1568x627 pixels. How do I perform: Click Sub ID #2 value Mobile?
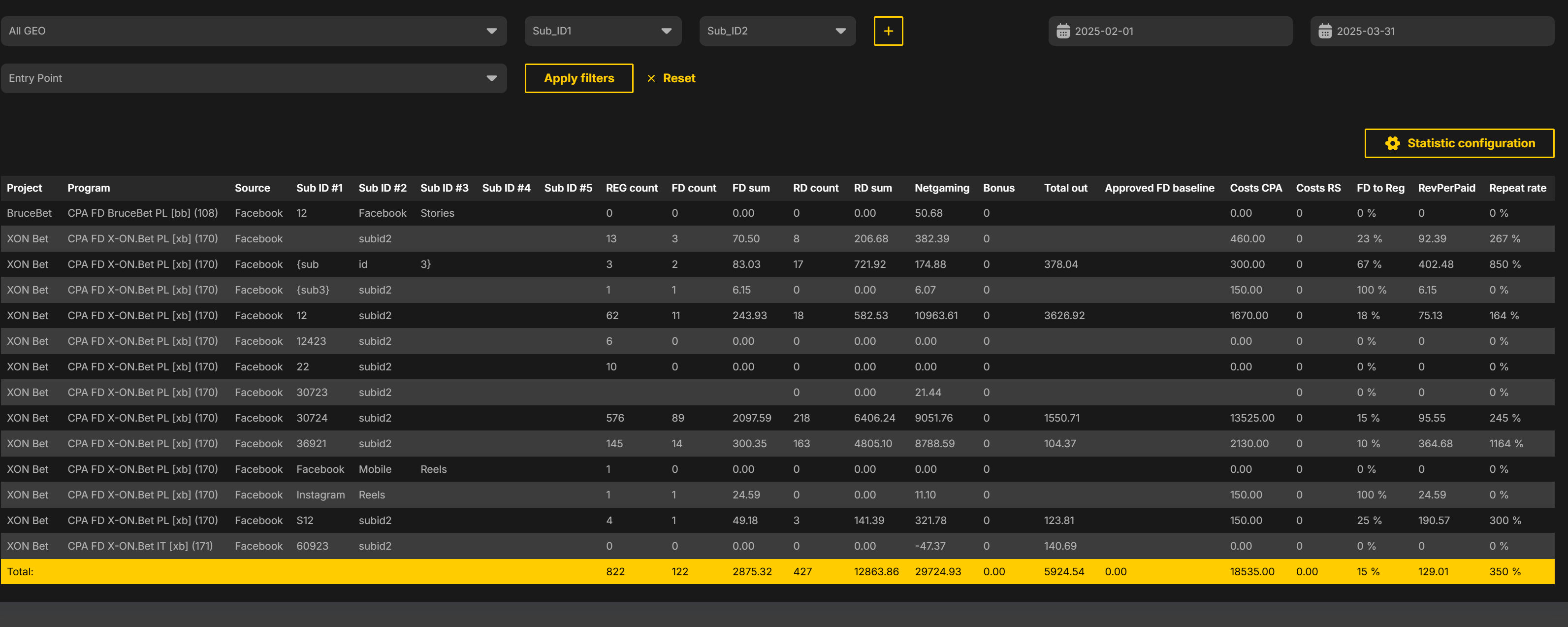pyautogui.click(x=375, y=470)
